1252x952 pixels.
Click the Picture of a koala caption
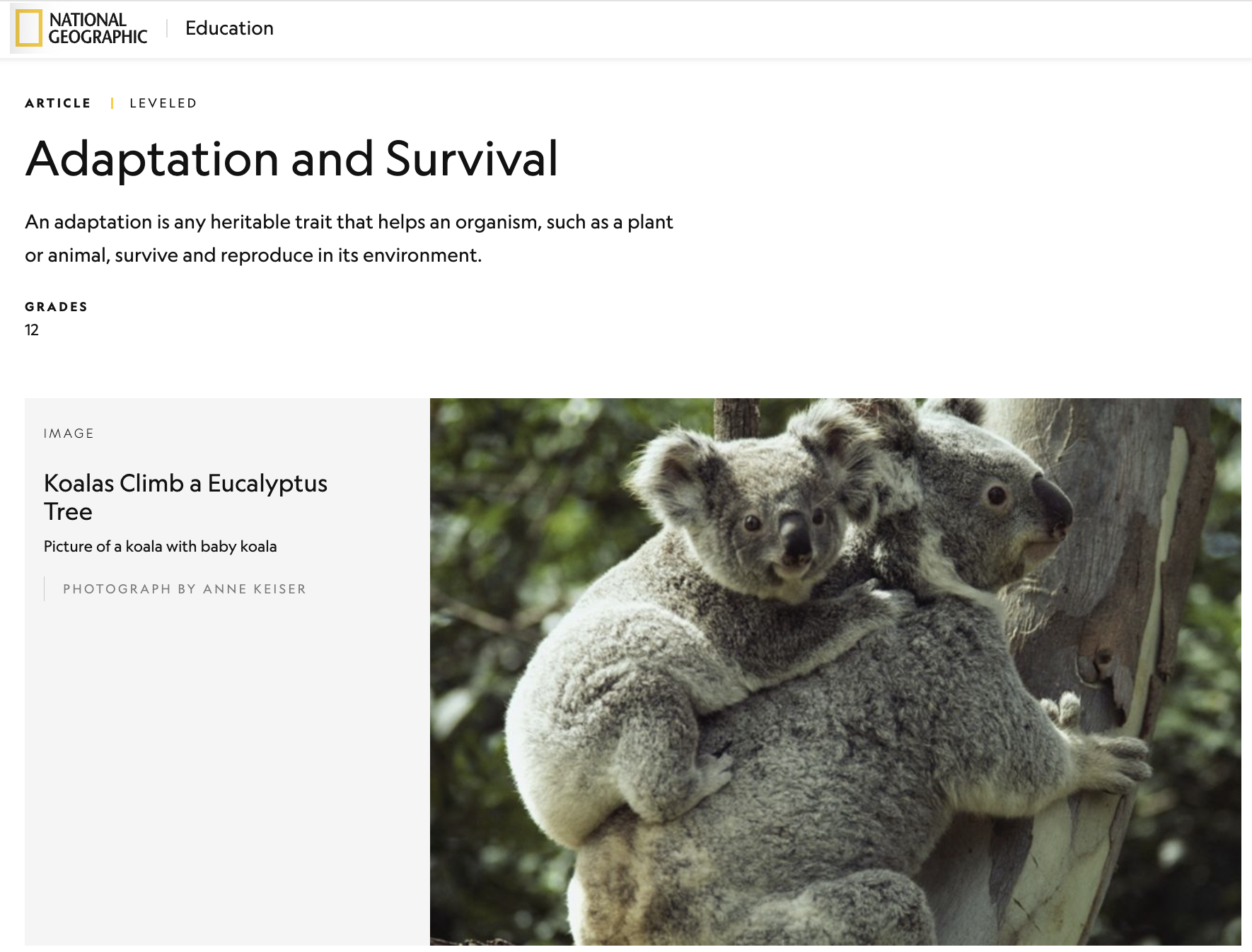pyautogui.click(x=161, y=547)
